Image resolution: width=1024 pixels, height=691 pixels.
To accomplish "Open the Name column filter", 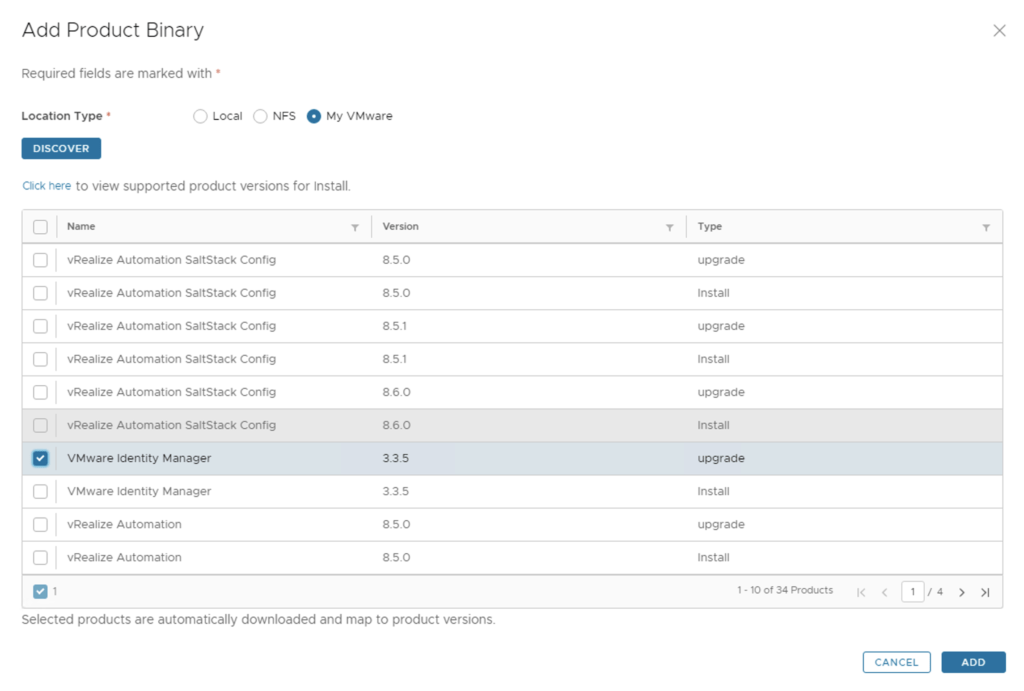I will 355,228.
